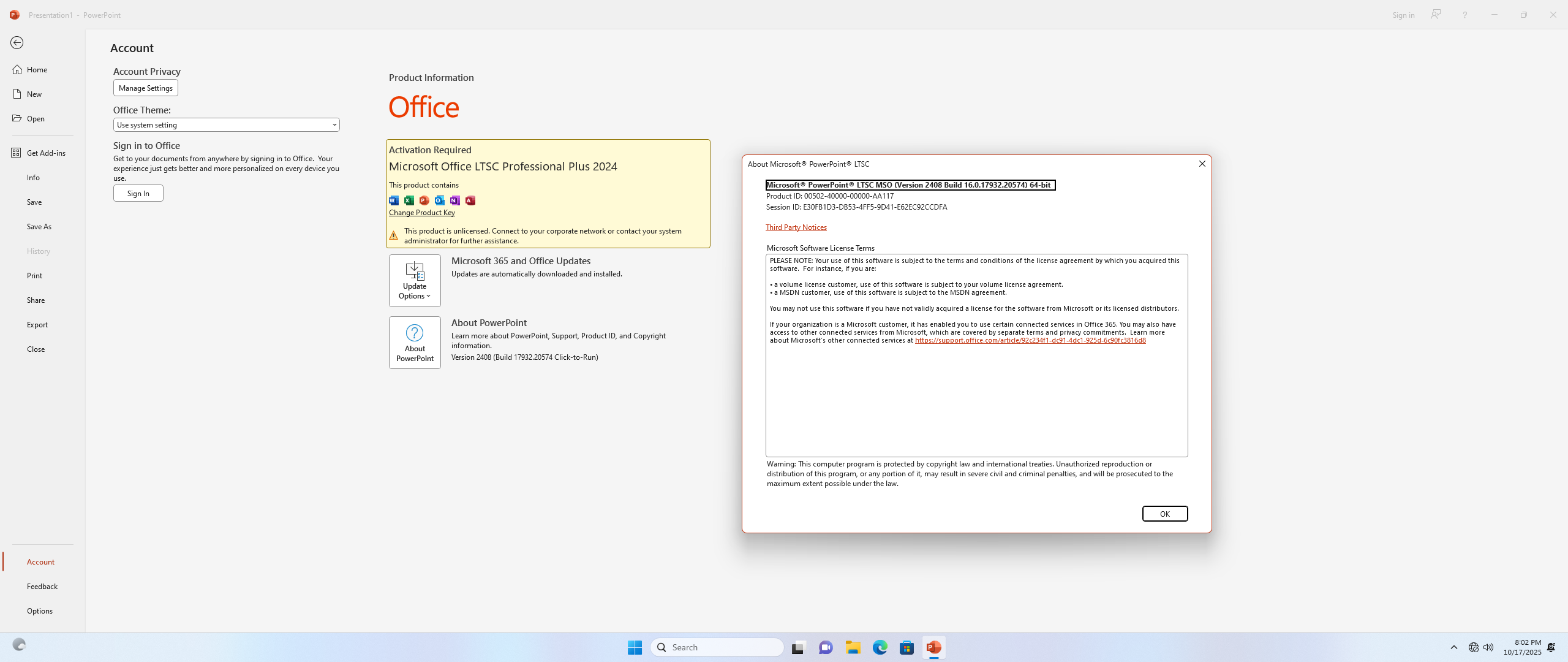Open the Update Options dropdown
This screenshot has height=662, width=1568.
click(415, 281)
